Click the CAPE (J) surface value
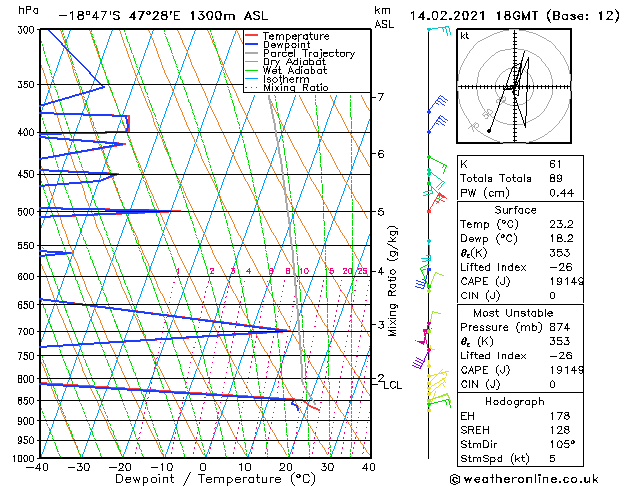This screenshot has height=486, width=629. pos(566,281)
